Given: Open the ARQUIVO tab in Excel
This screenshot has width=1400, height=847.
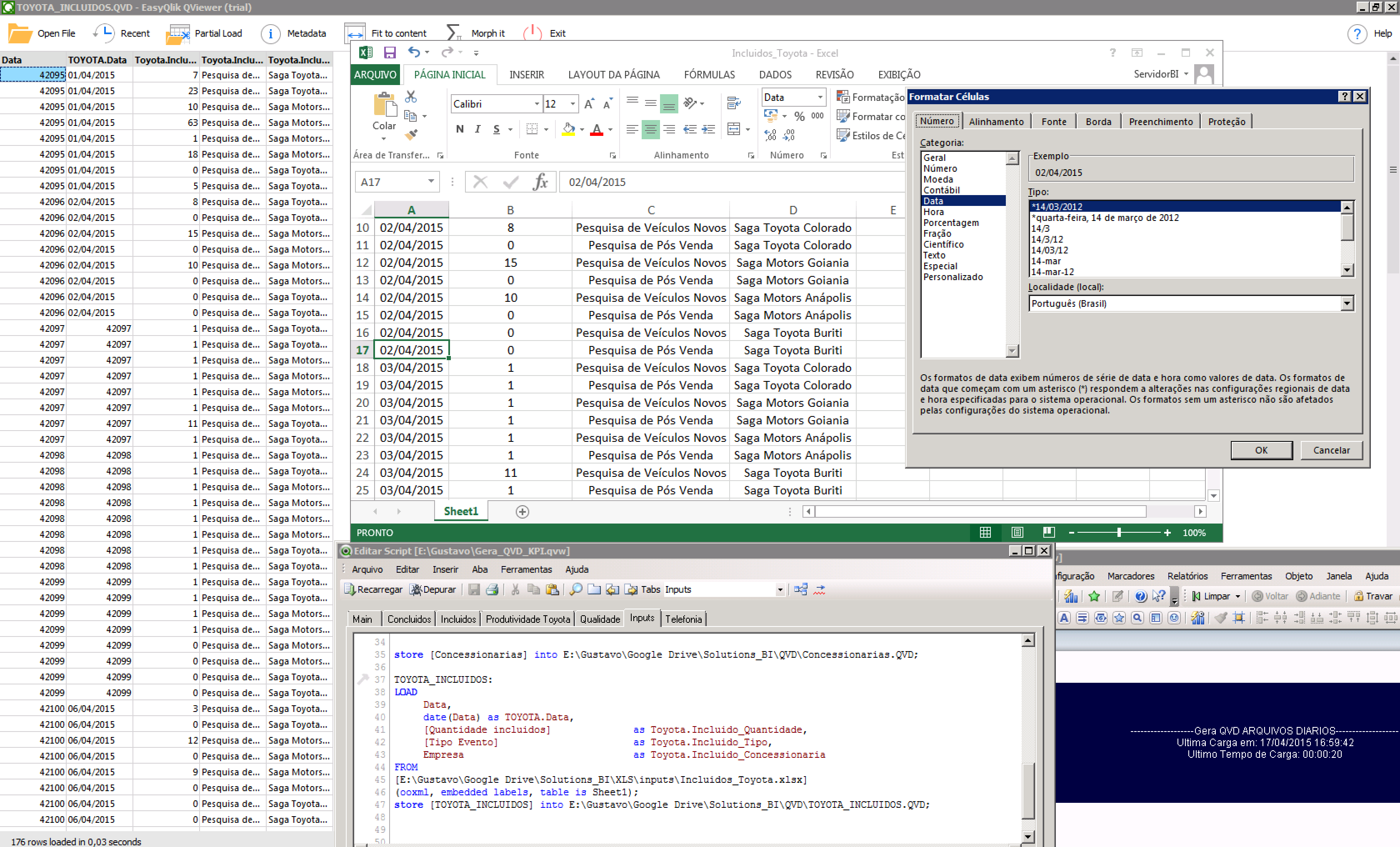Looking at the screenshot, I should tap(375, 75).
